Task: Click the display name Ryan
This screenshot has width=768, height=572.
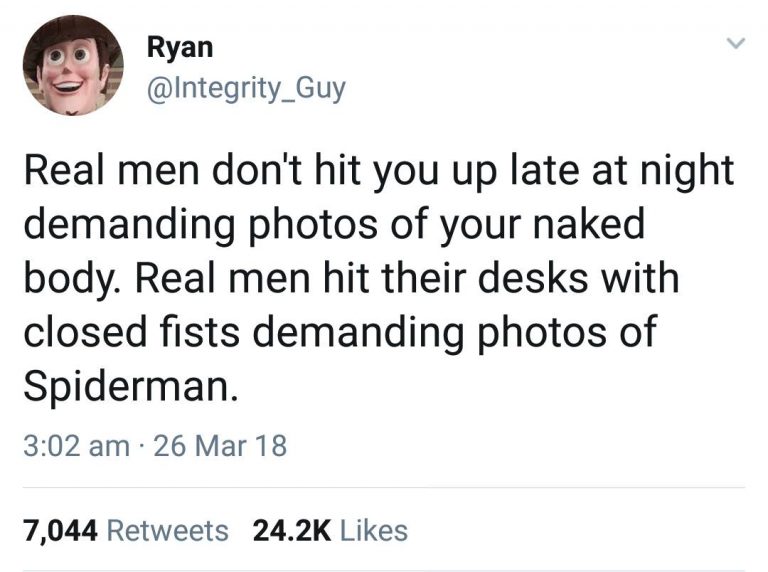Action: [179, 47]
